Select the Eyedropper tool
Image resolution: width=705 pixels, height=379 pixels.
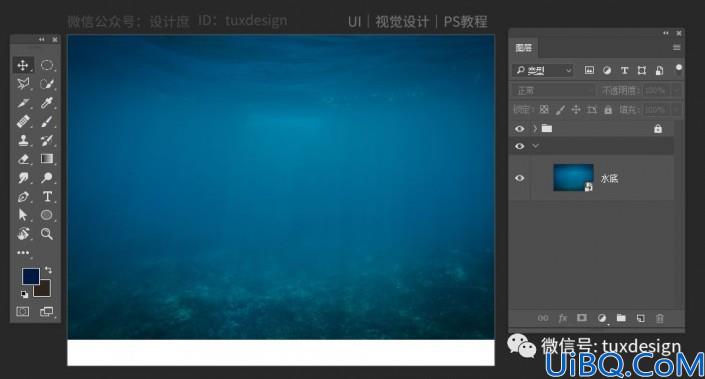tap(47, 103)
